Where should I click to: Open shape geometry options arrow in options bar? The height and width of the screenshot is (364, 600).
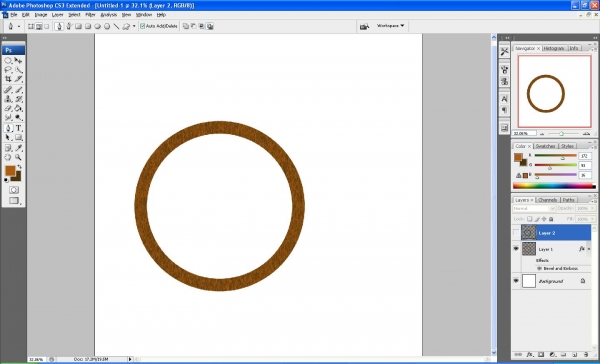click(x=134, y=26)
